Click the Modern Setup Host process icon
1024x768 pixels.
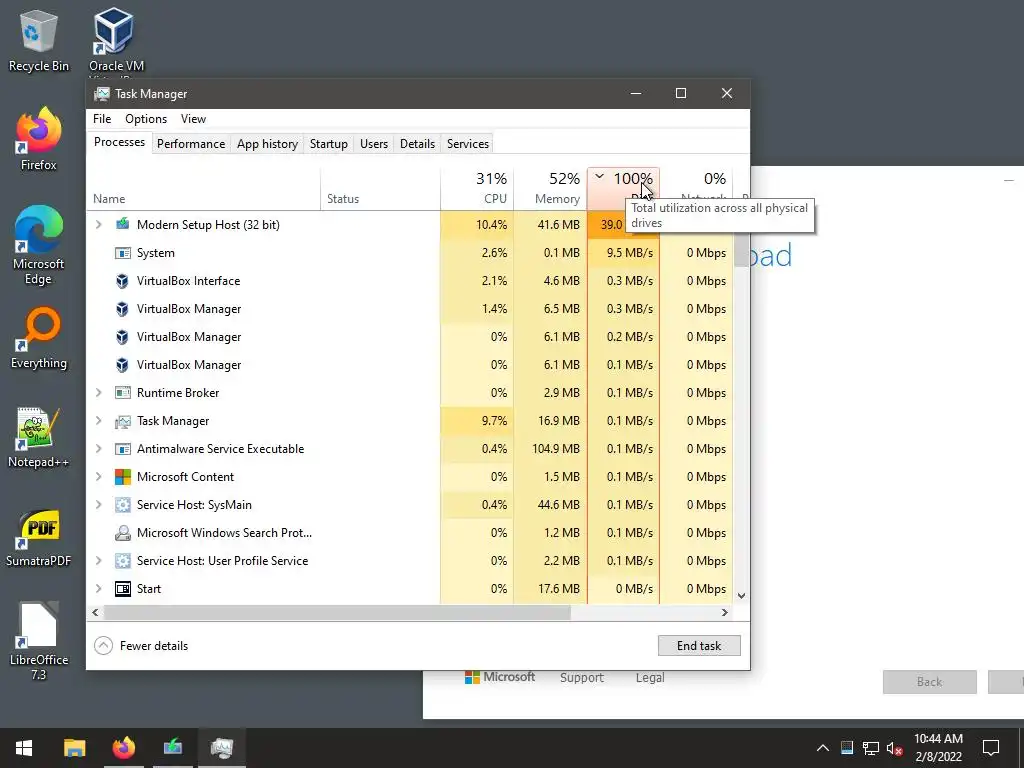tap(122, 225)
